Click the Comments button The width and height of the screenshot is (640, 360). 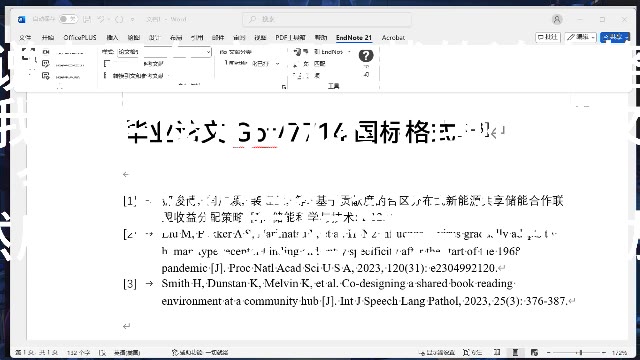click(x=548, y=37)
